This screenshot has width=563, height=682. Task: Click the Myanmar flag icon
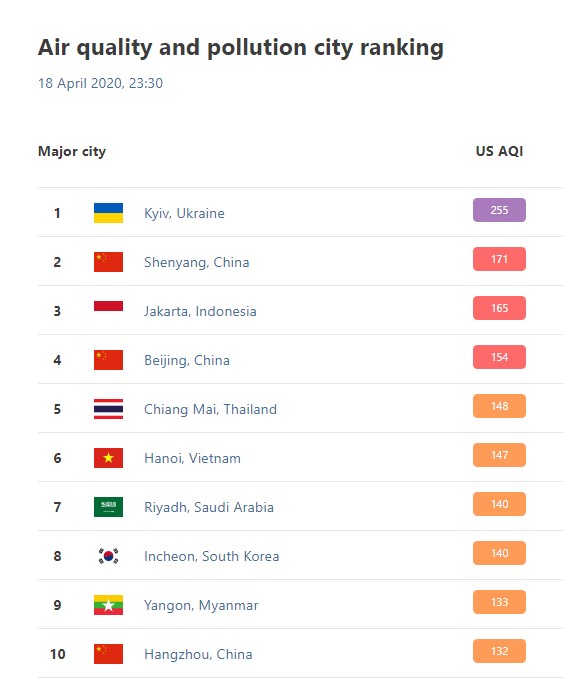(x=108, y=605)
